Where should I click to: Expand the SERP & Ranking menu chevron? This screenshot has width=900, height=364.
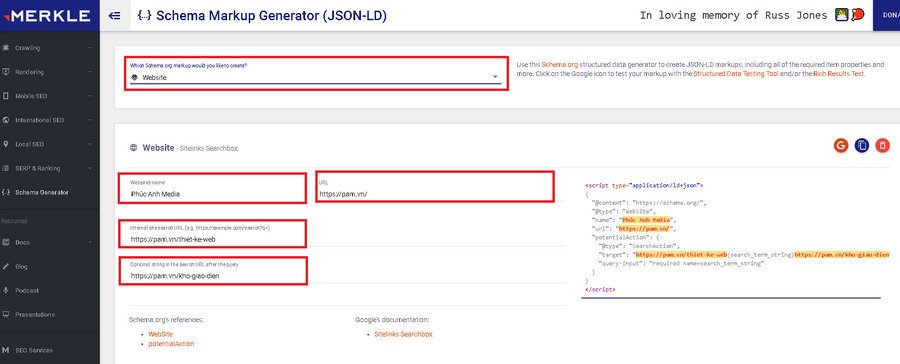tap(90, 169)
